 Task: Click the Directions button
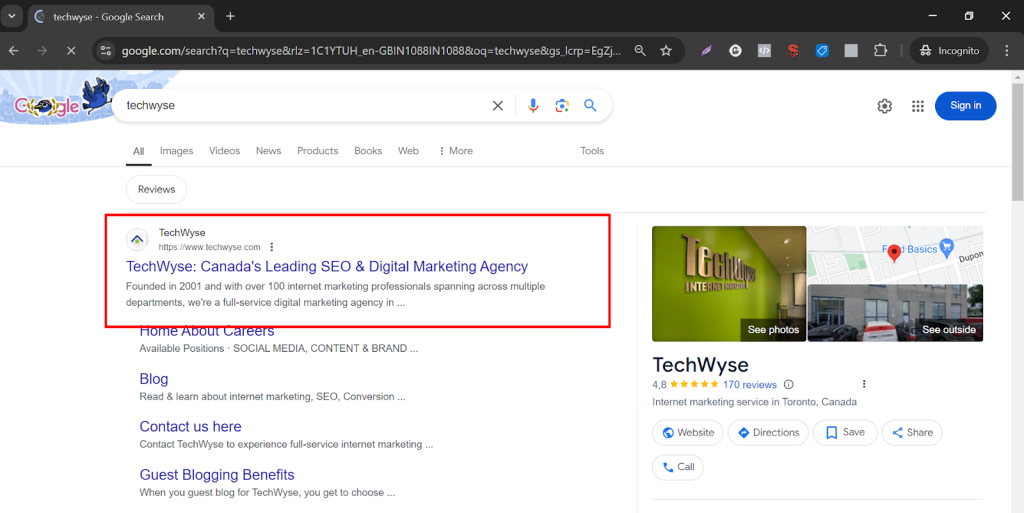[766, 432]
